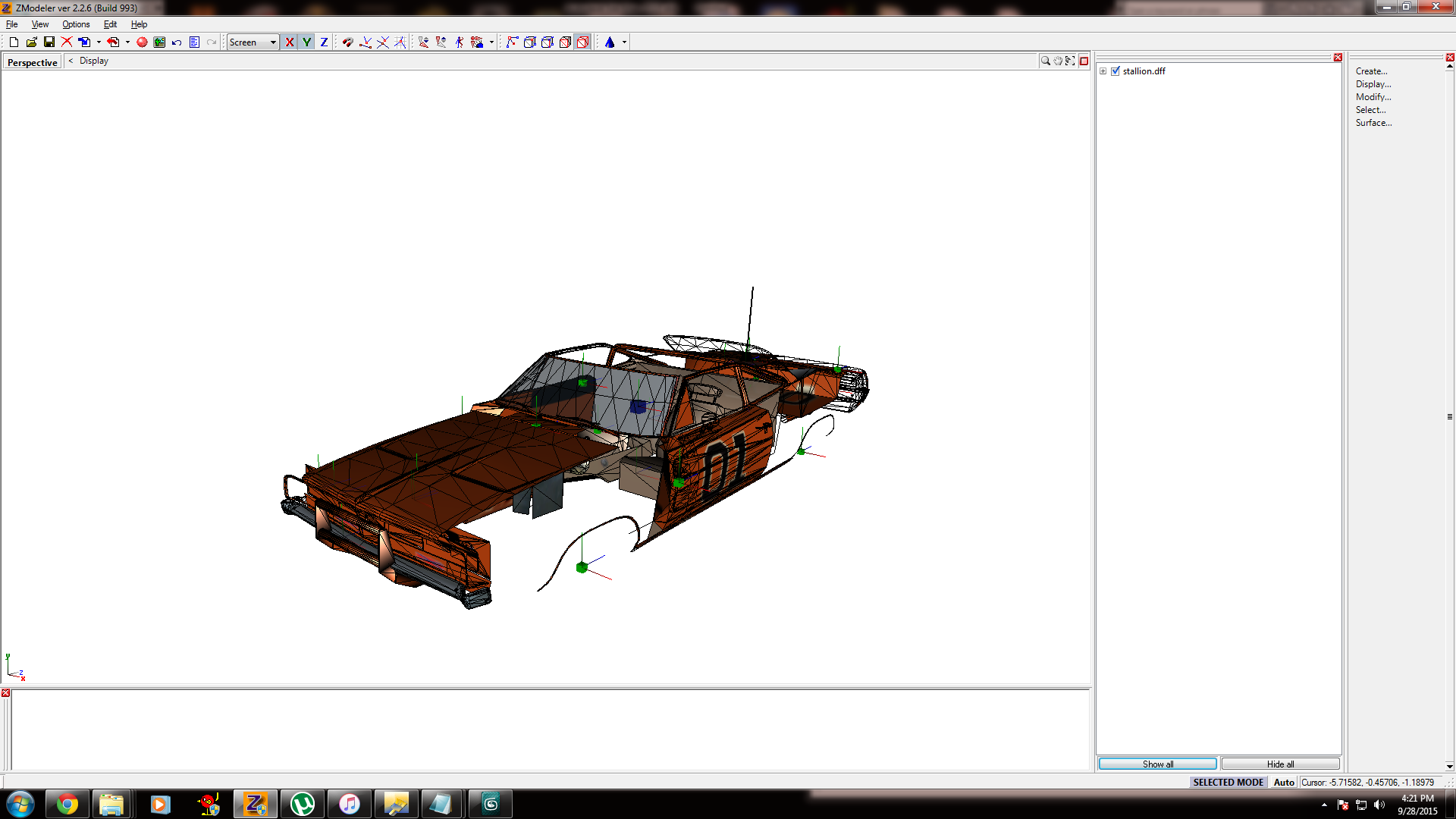Open the Options menu
Screen dimensions: 1456x819
76,24
